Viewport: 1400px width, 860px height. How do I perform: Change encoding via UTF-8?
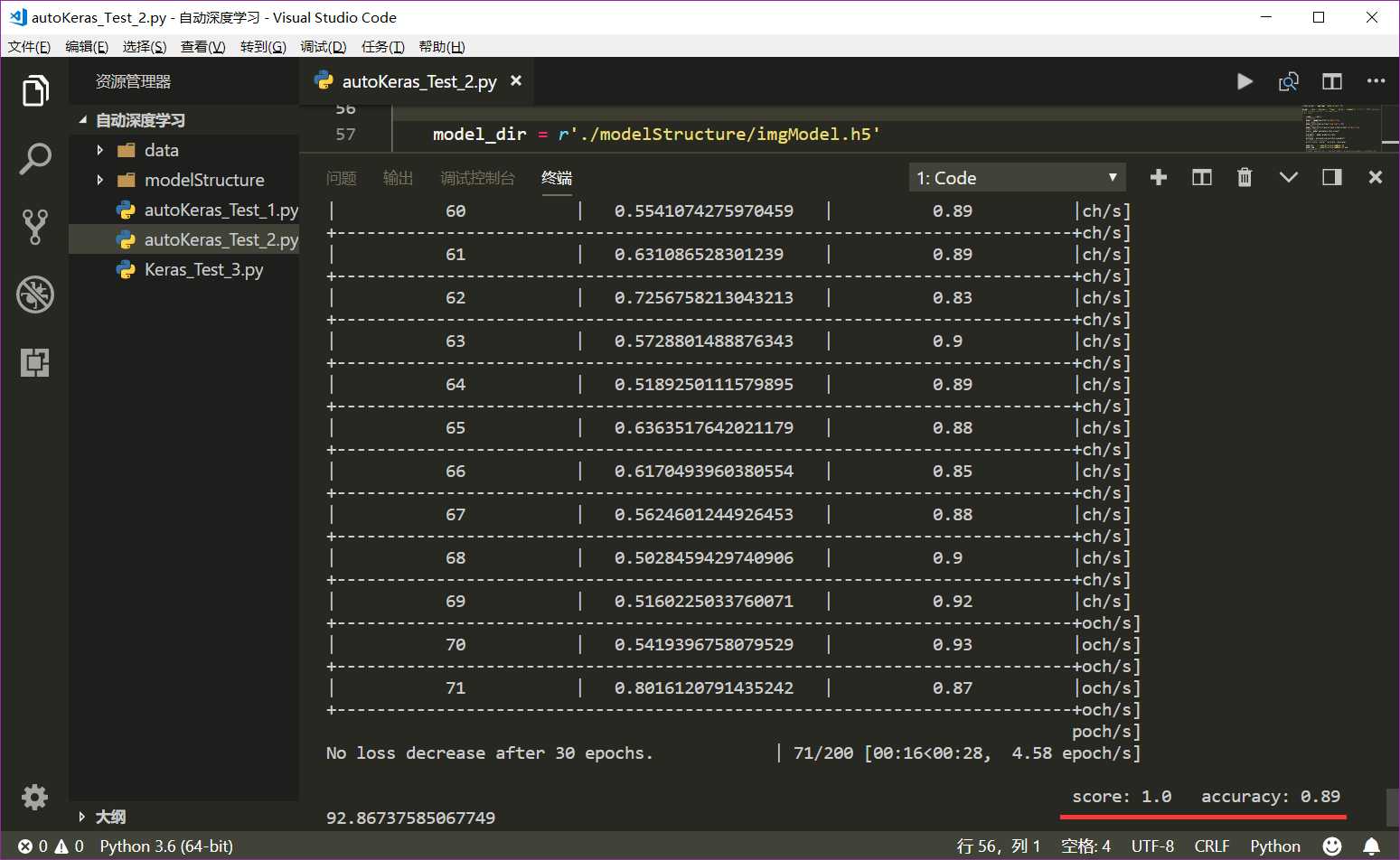tap(1152, 846)
